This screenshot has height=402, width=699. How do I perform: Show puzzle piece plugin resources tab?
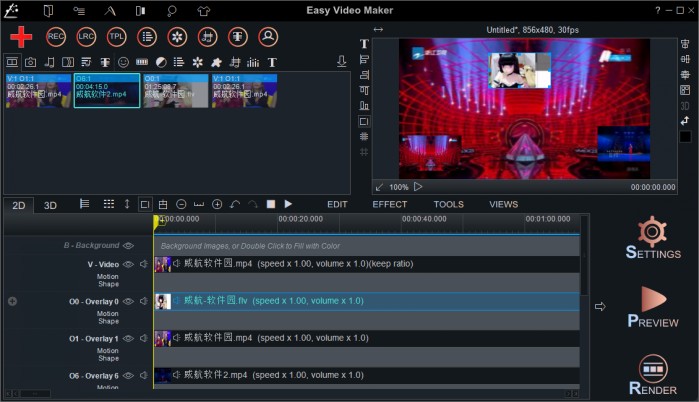tap(216, 62)
